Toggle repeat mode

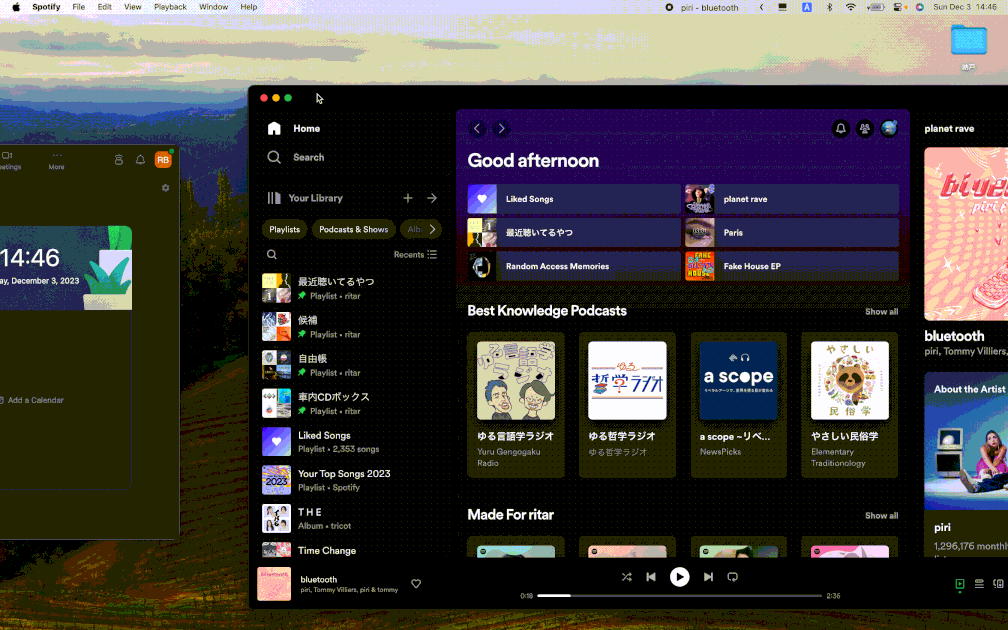click(x=732, y=577)
